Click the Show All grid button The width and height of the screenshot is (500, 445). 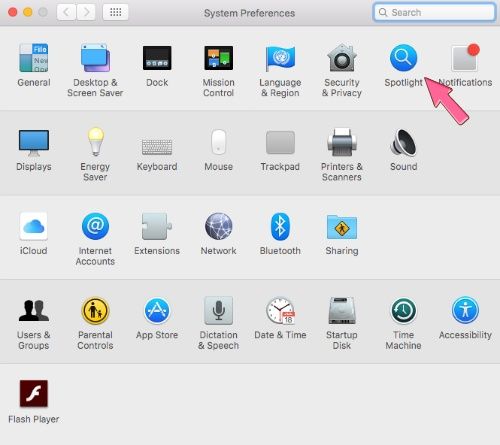coord(115,12)
